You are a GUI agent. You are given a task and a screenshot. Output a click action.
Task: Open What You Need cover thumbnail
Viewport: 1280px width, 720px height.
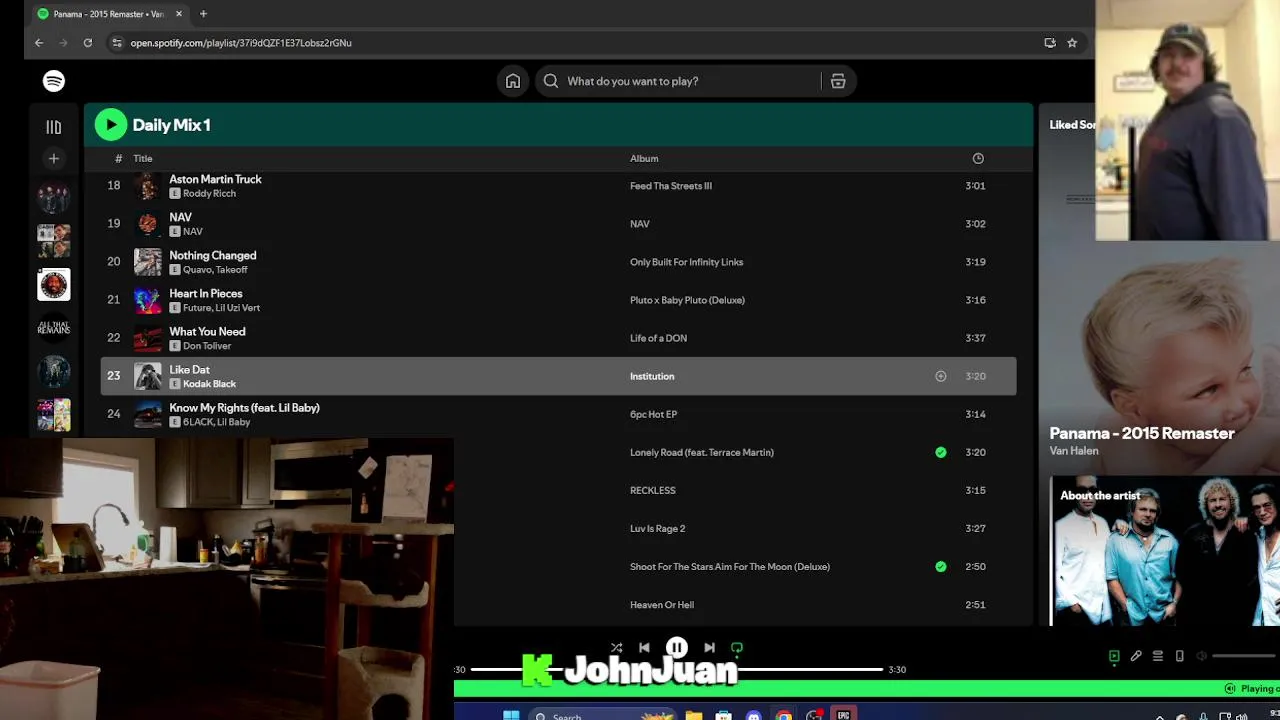148,338
